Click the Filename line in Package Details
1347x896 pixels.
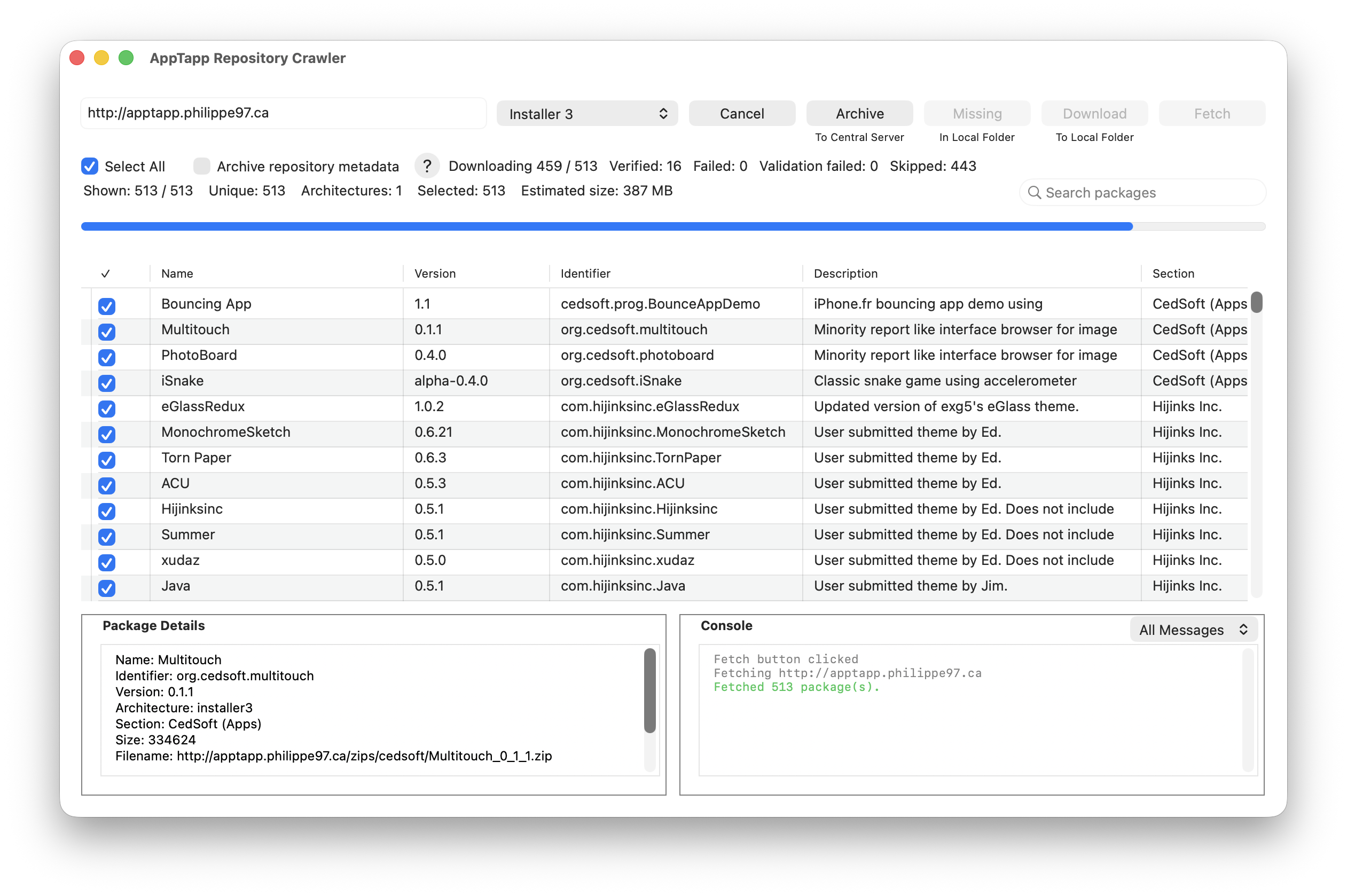pyautogui.click(x=334, y=757)
